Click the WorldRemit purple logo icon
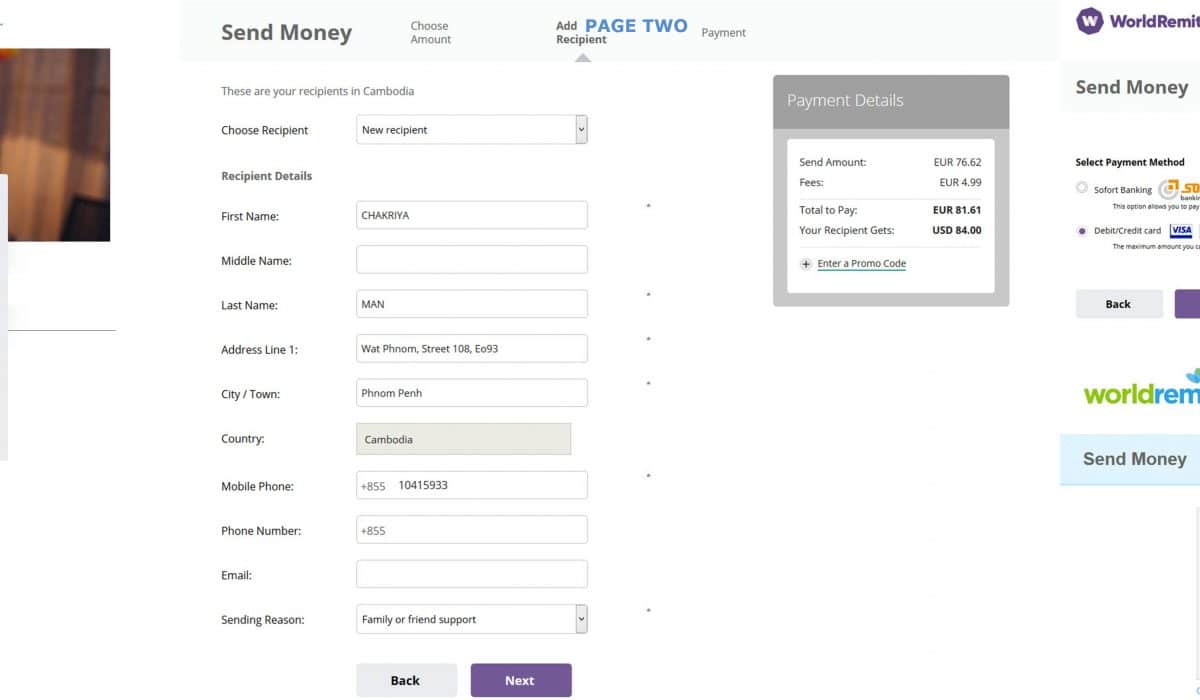The image size is (1200, 700). pos(1089,21)
